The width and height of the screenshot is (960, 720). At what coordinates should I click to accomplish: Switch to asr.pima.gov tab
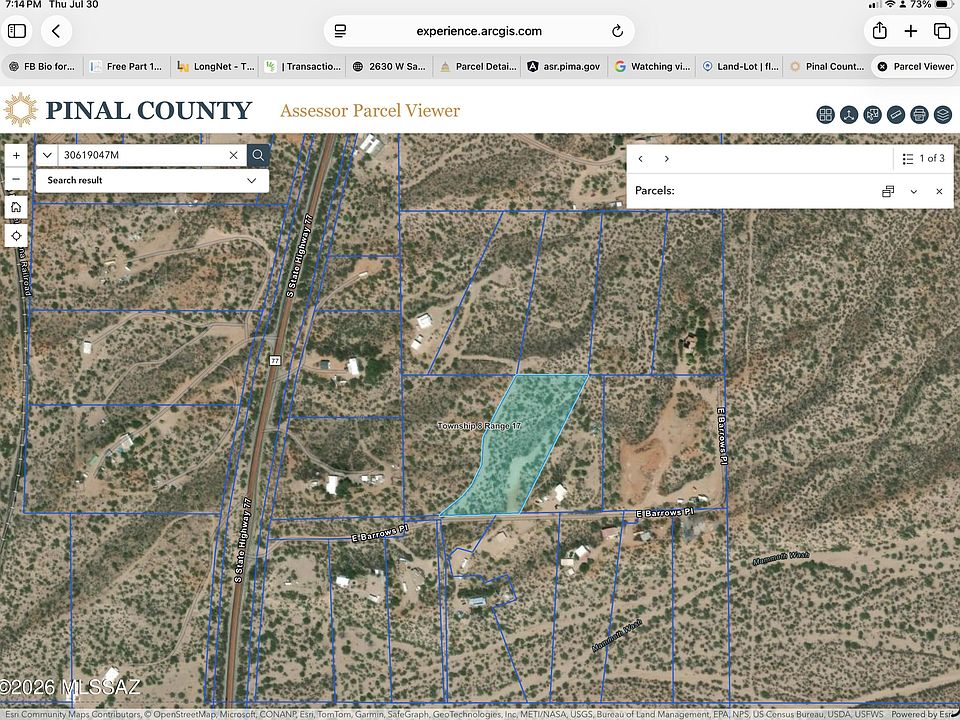click(x=564, y=66)
